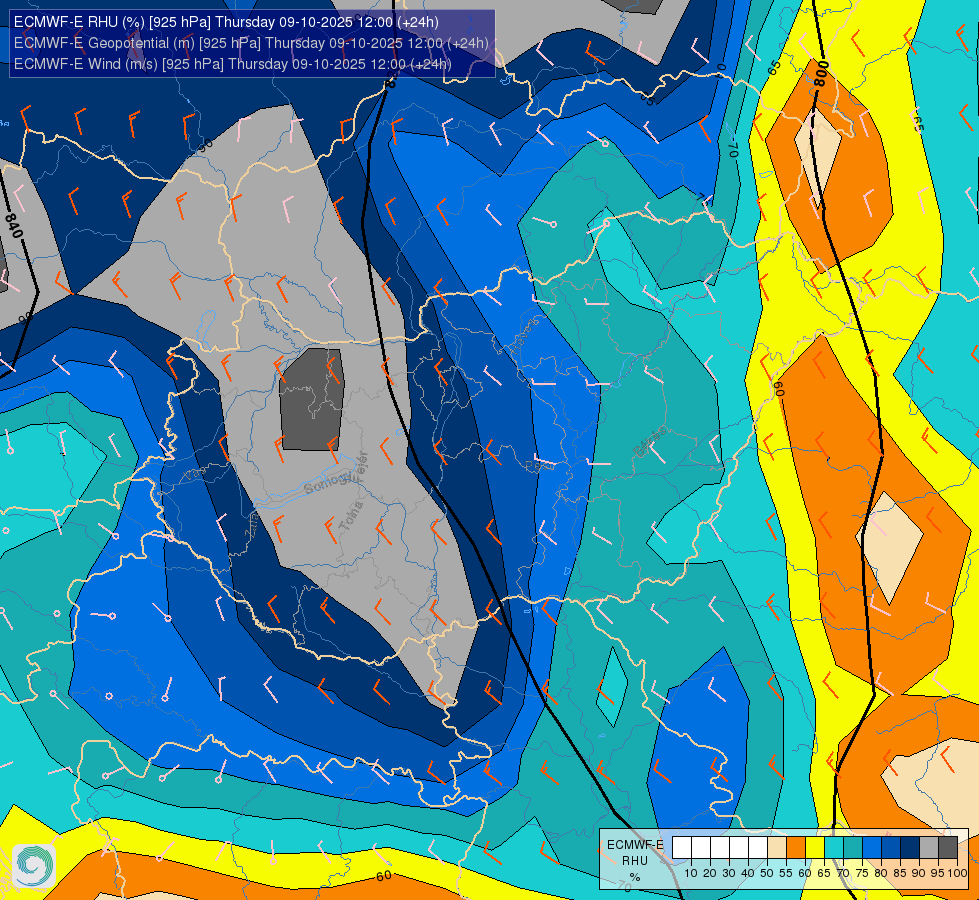Click the Somogy place label on map
The width and height of the screenshot is (979, 900).
click(330, 481)
